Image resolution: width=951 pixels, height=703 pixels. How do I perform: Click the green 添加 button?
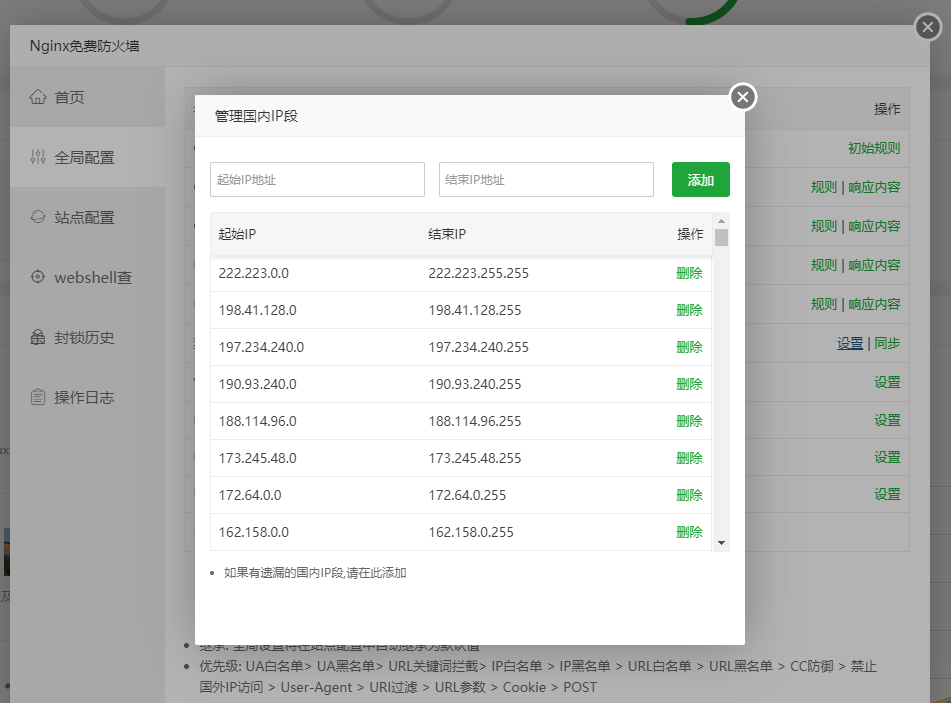click(701, 180)
